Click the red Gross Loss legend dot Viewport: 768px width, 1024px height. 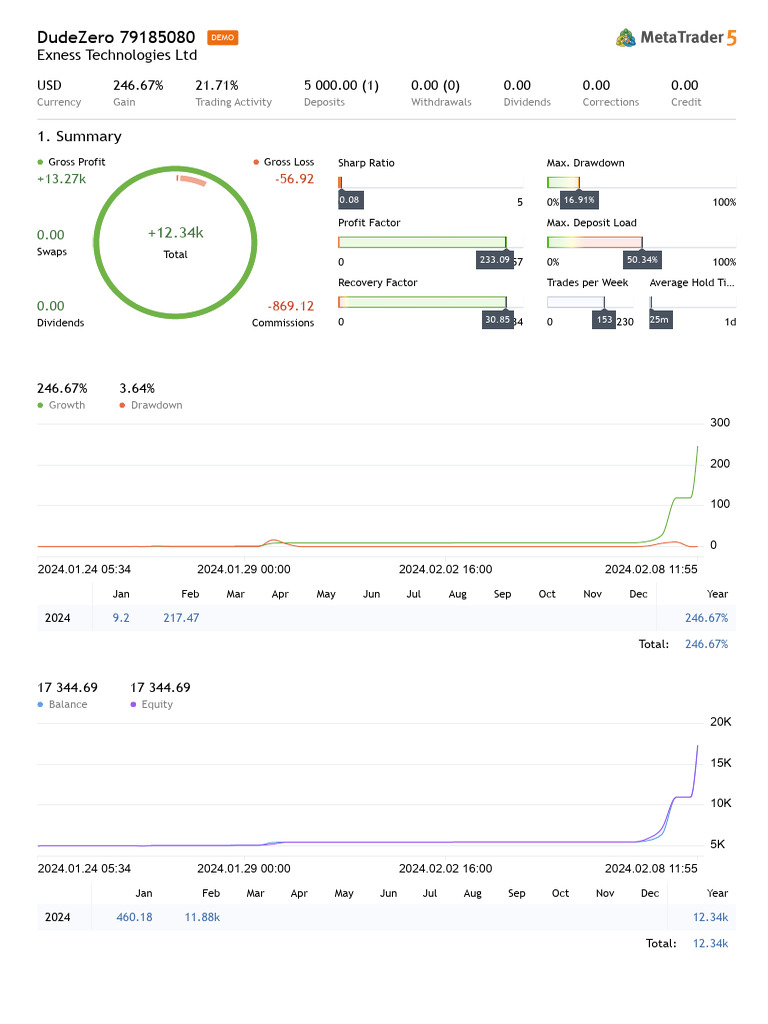(x=256, y=162)
